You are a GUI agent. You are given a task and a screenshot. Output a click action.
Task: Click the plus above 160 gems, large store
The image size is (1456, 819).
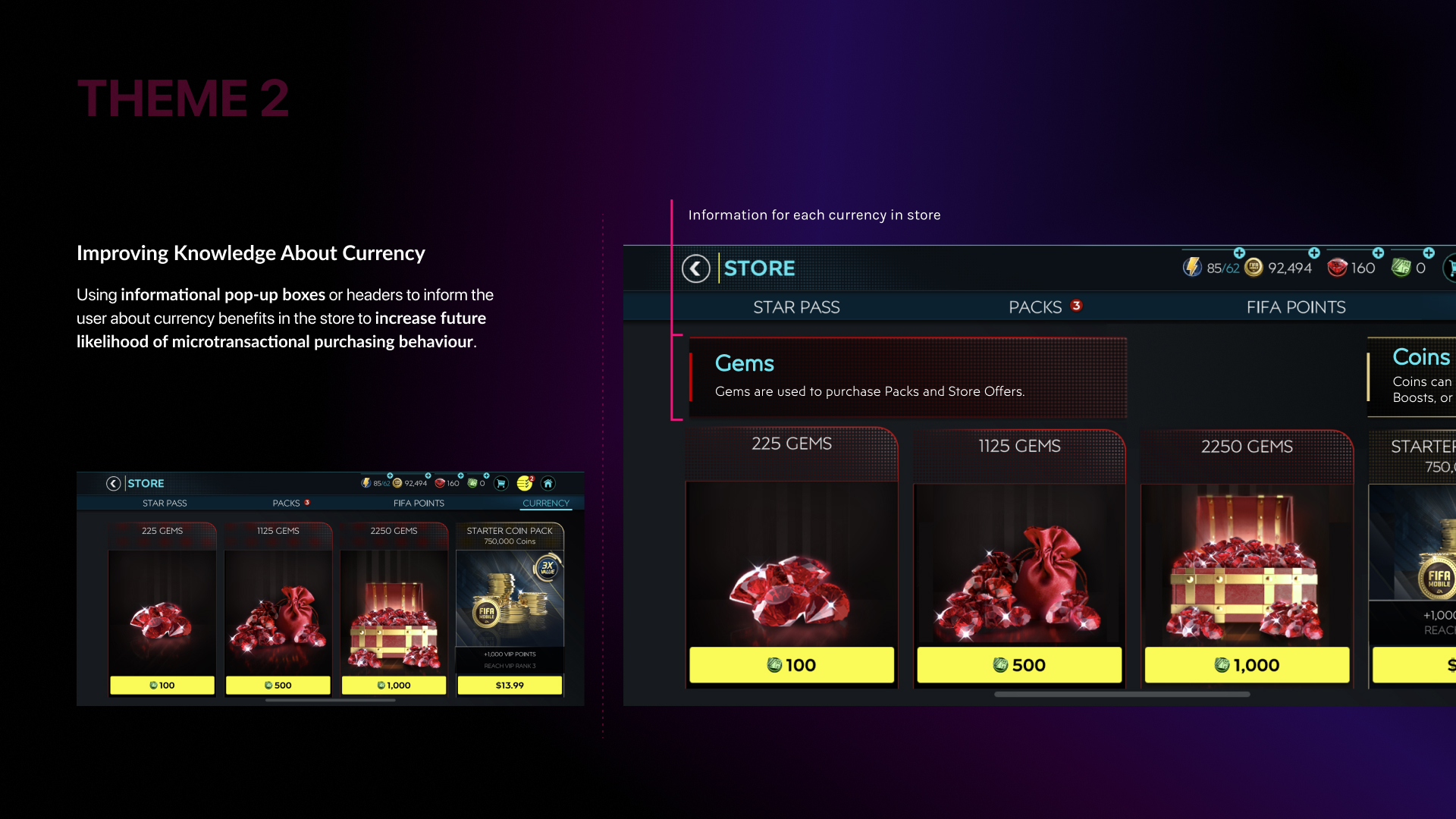coord(1378,253)
